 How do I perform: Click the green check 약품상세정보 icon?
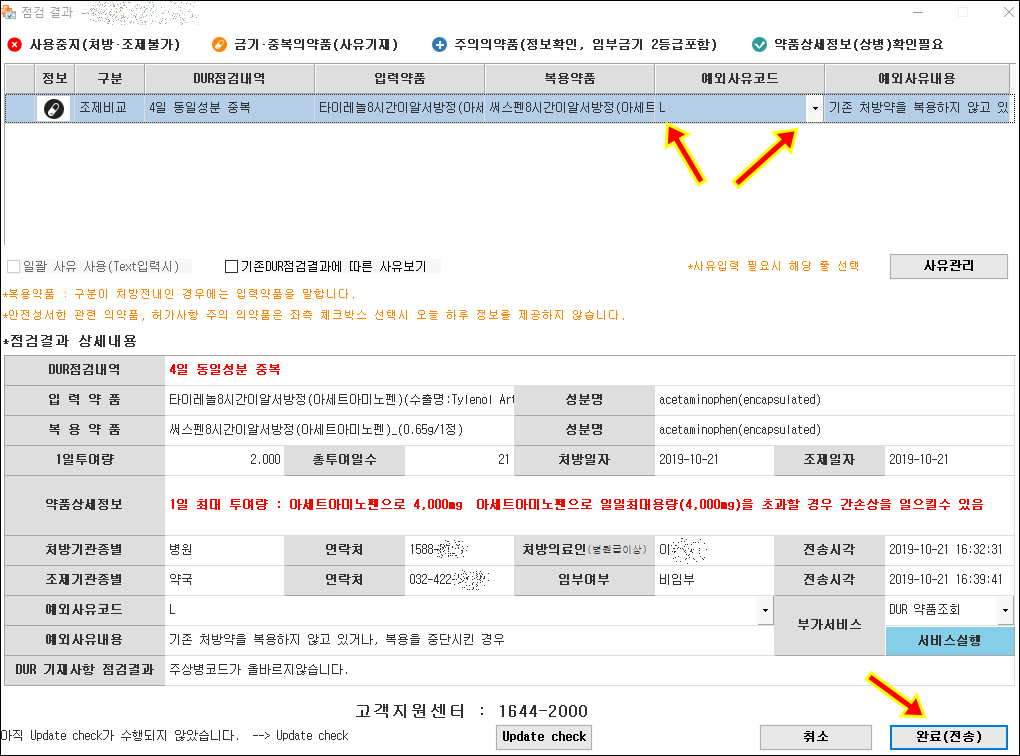point(759,44)
